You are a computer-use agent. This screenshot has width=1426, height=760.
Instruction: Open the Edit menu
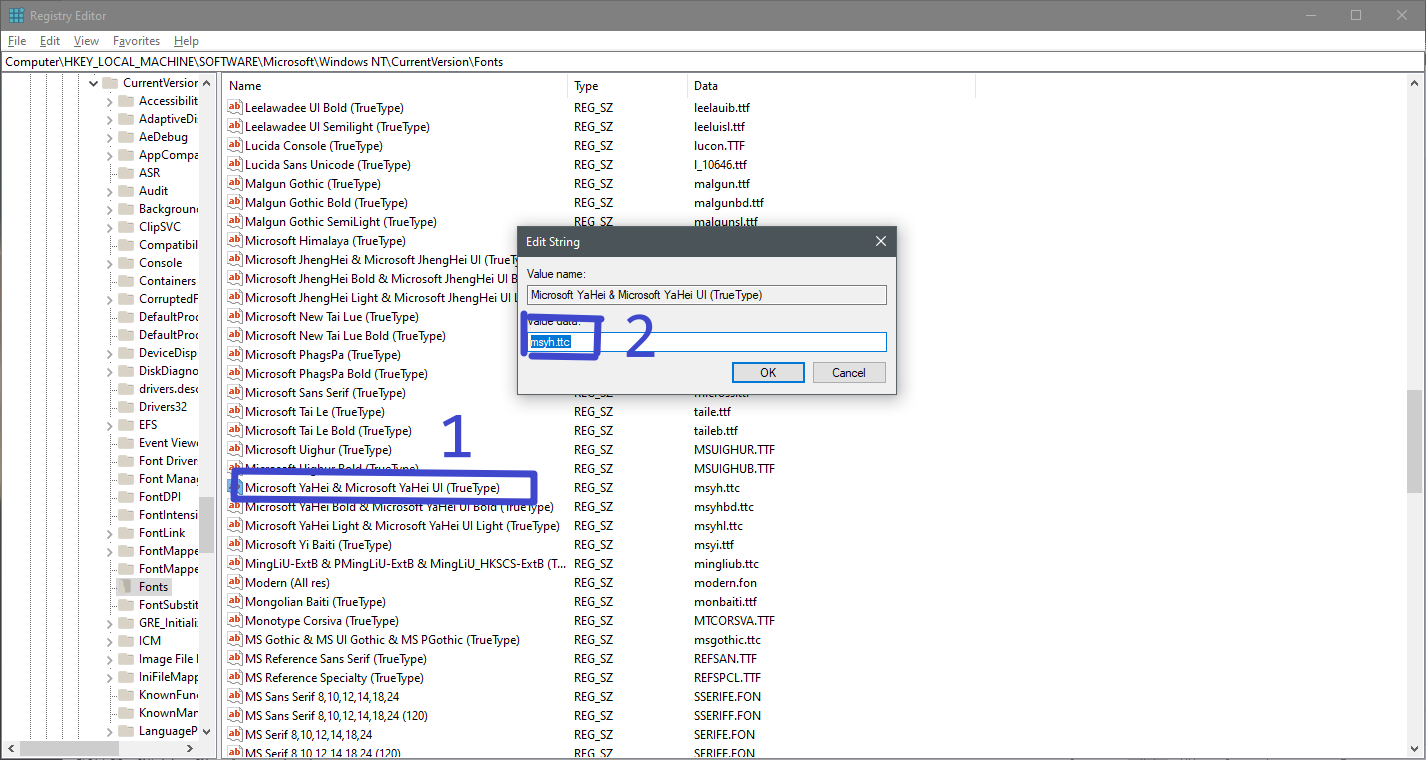pos(50,41)
